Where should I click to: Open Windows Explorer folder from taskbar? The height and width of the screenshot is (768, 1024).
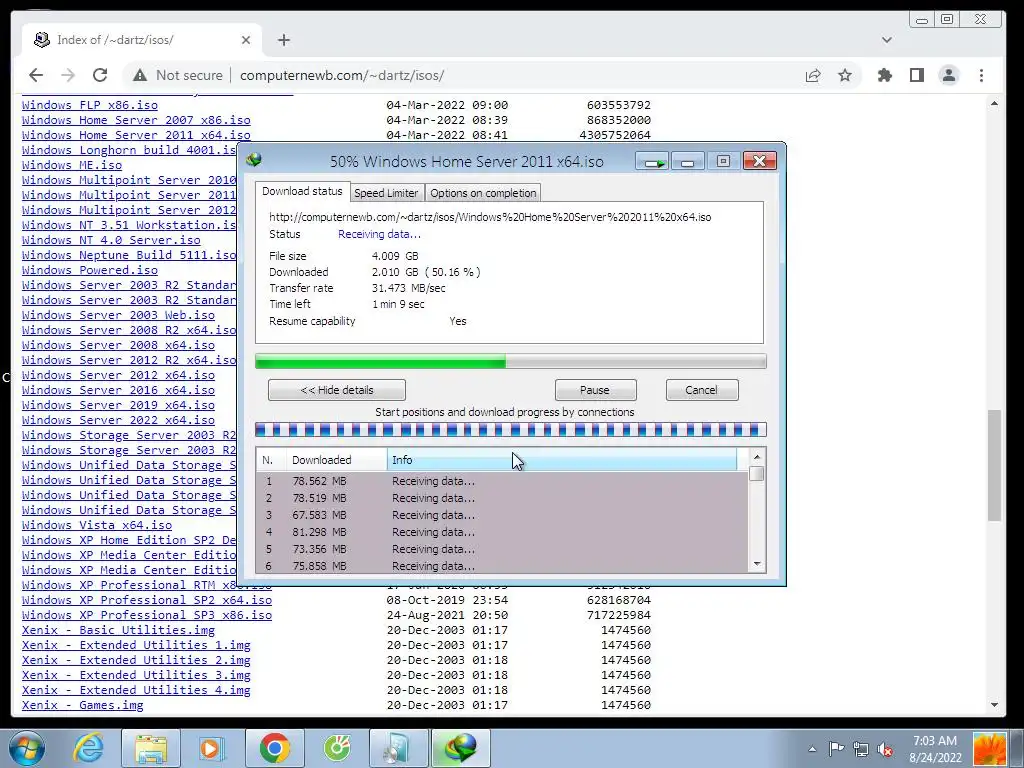151,748
